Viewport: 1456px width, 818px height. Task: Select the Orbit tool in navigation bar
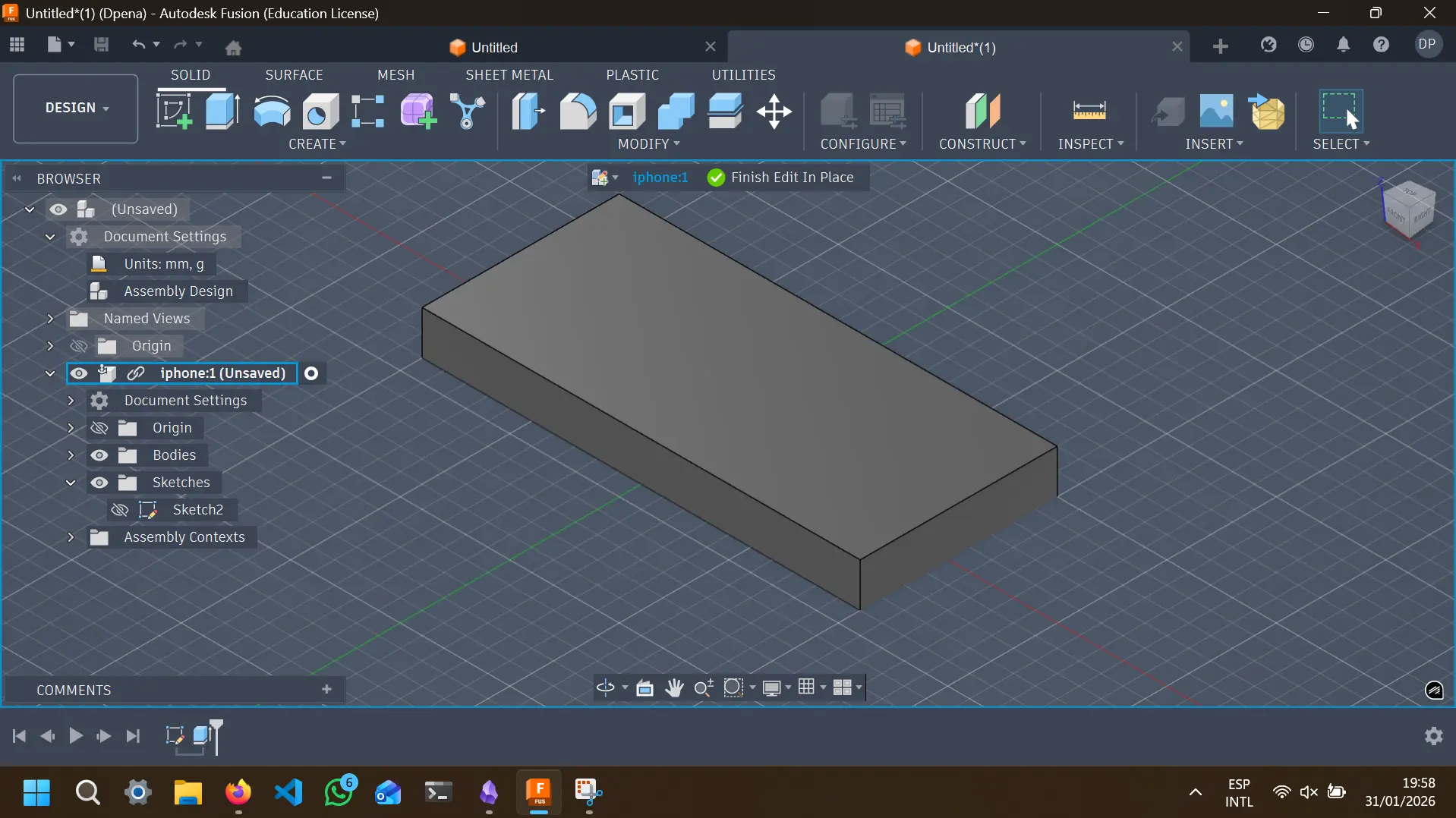[606, 687]
